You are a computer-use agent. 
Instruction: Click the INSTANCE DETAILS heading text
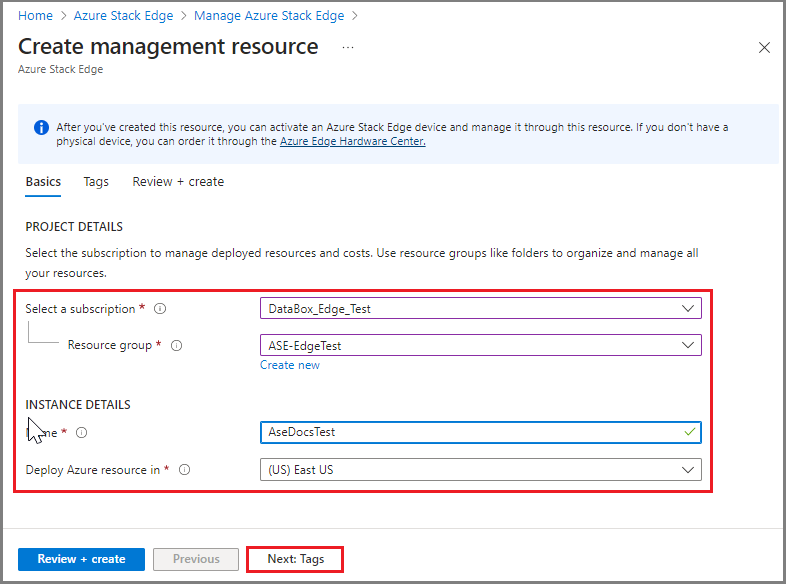tap(78, 405)
